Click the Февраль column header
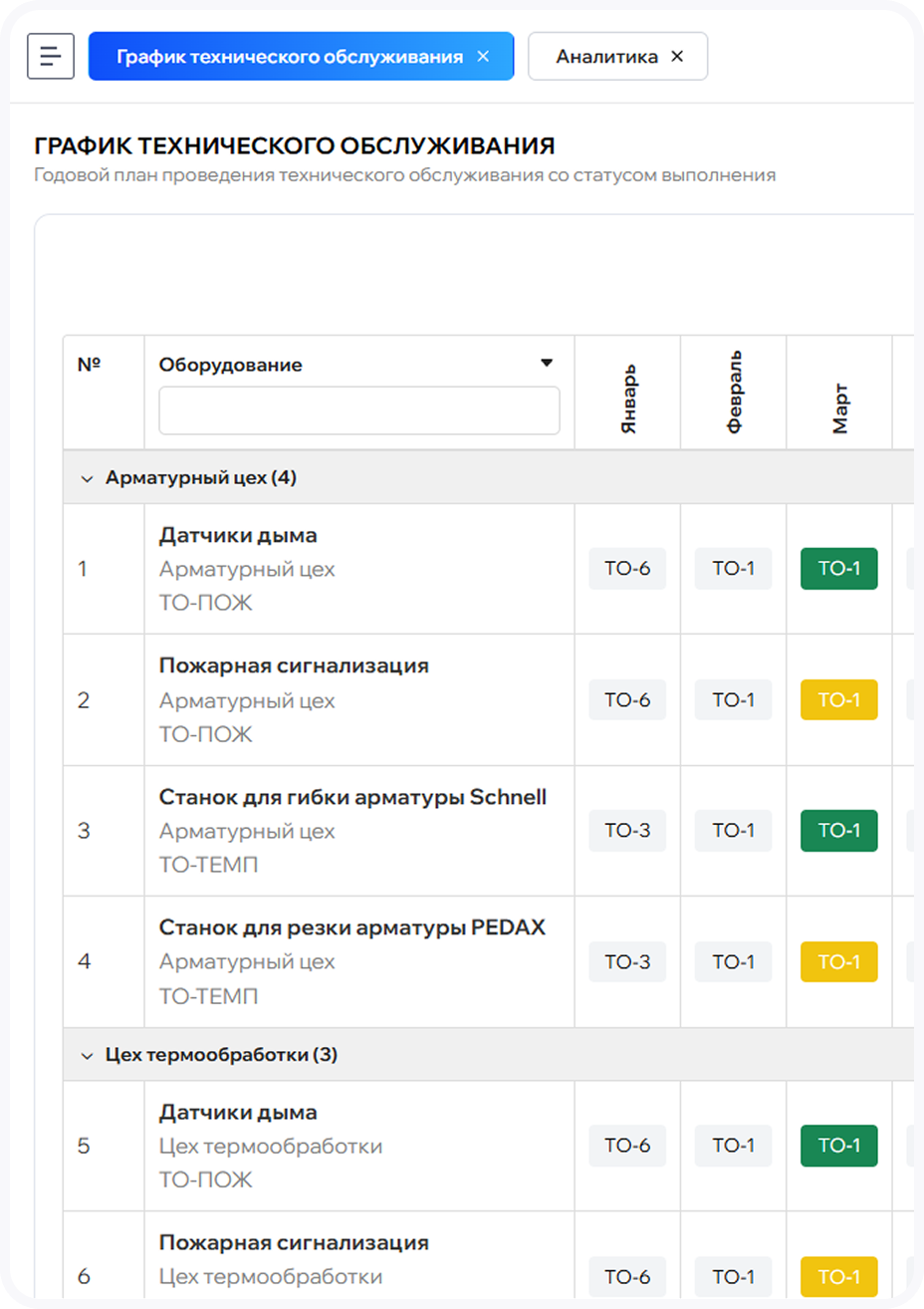Screen dimensions: 924x1309 734,393
